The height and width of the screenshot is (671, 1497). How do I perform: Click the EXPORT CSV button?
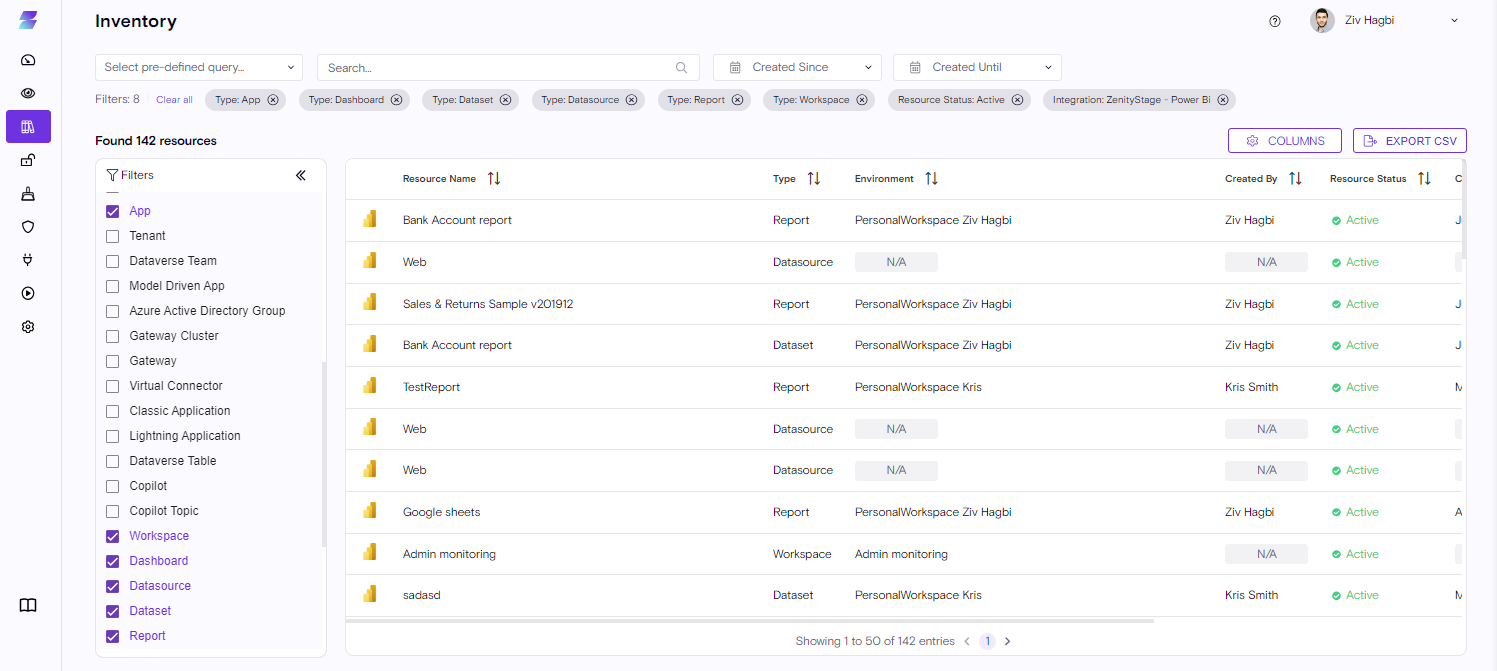coord(1410,141)
